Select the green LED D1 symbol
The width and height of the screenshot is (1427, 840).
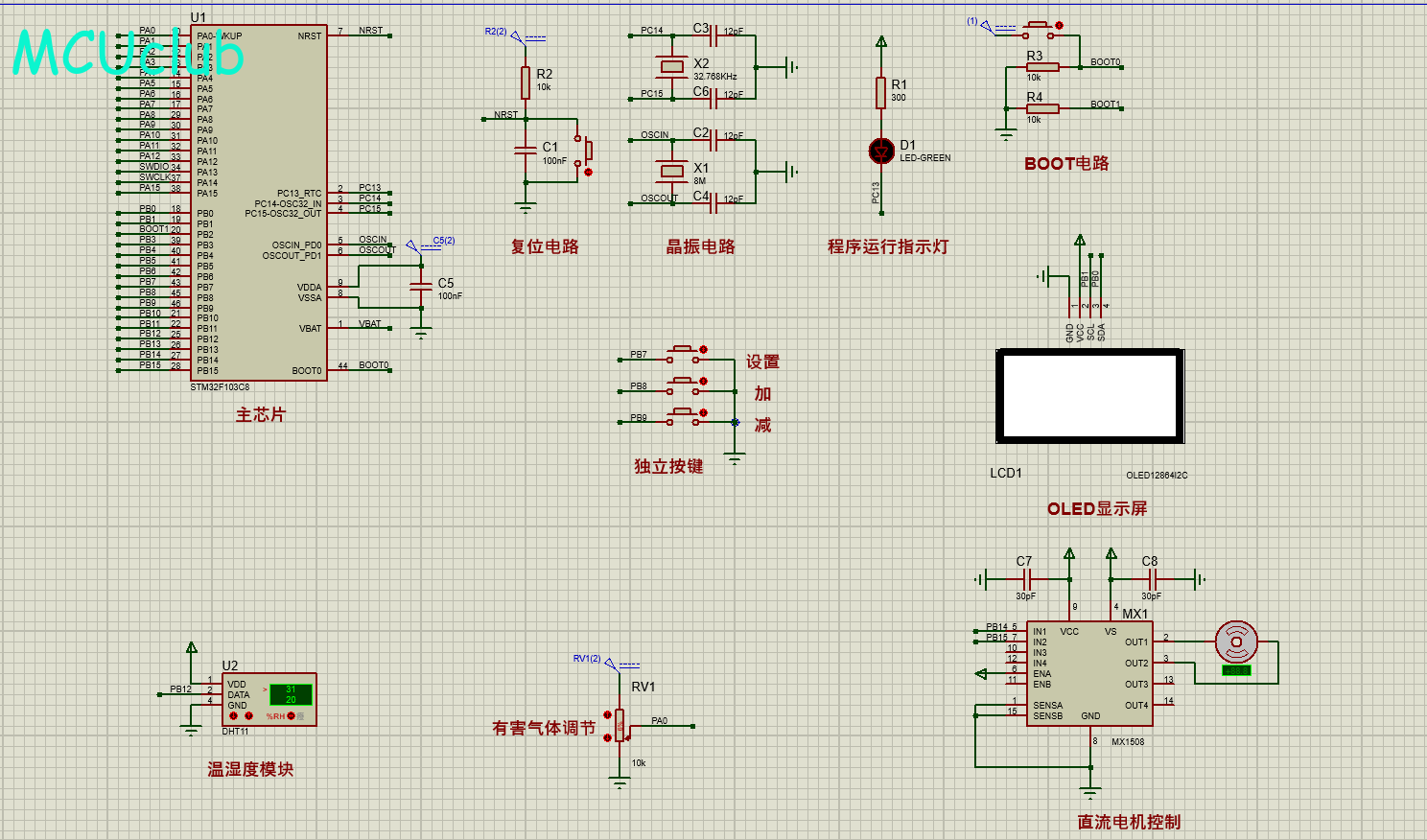(x=881, y=151)
